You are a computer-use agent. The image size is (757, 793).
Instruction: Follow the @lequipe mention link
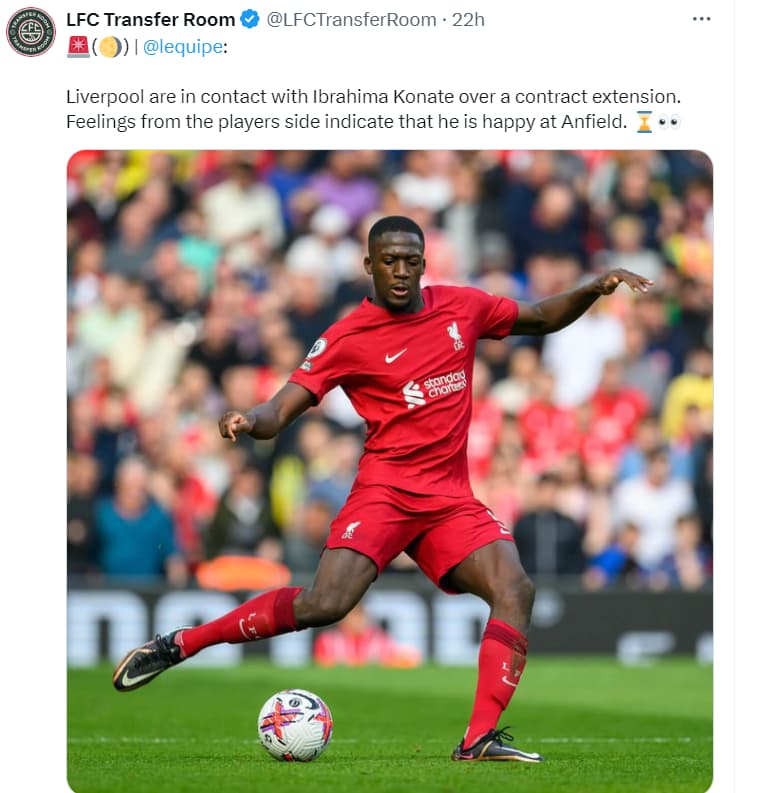pyautogui.click(x=183, y=47)
